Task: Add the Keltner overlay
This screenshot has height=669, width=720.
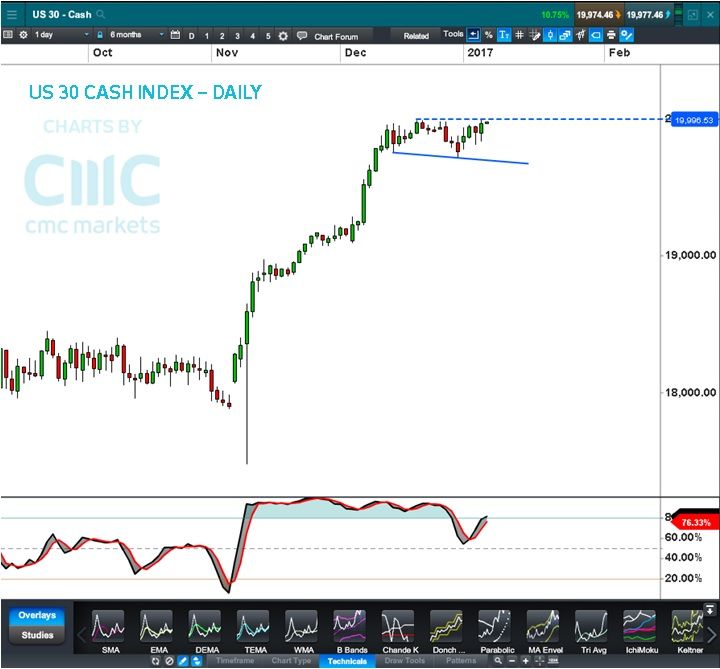Action: click(x=688, y=631)
